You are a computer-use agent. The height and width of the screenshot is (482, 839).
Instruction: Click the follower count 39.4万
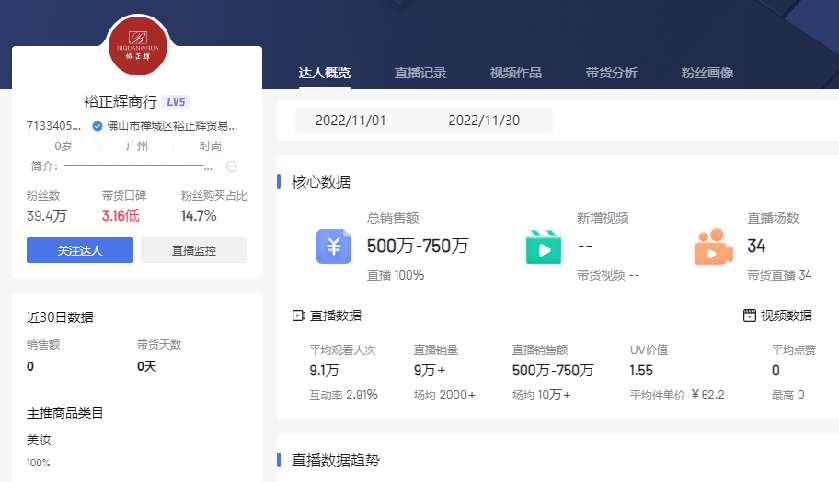47,216
